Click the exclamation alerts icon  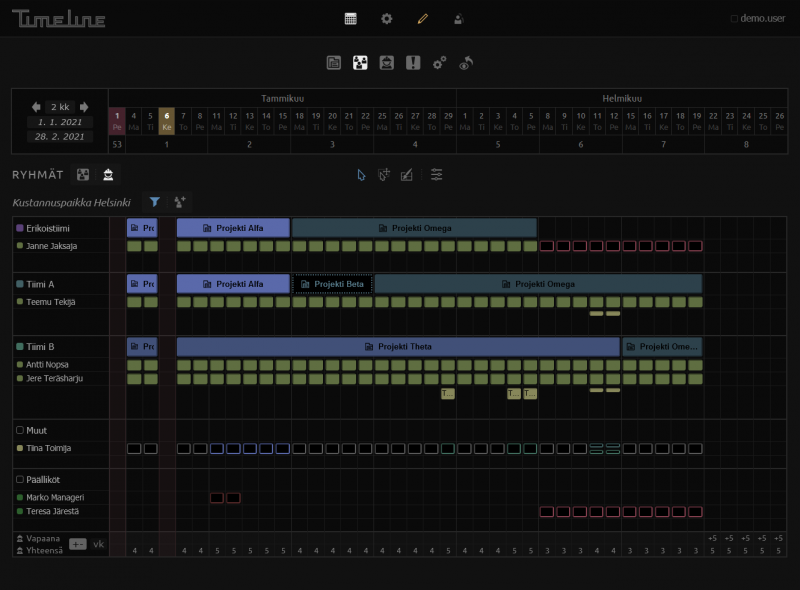click(x=413, y=63)
